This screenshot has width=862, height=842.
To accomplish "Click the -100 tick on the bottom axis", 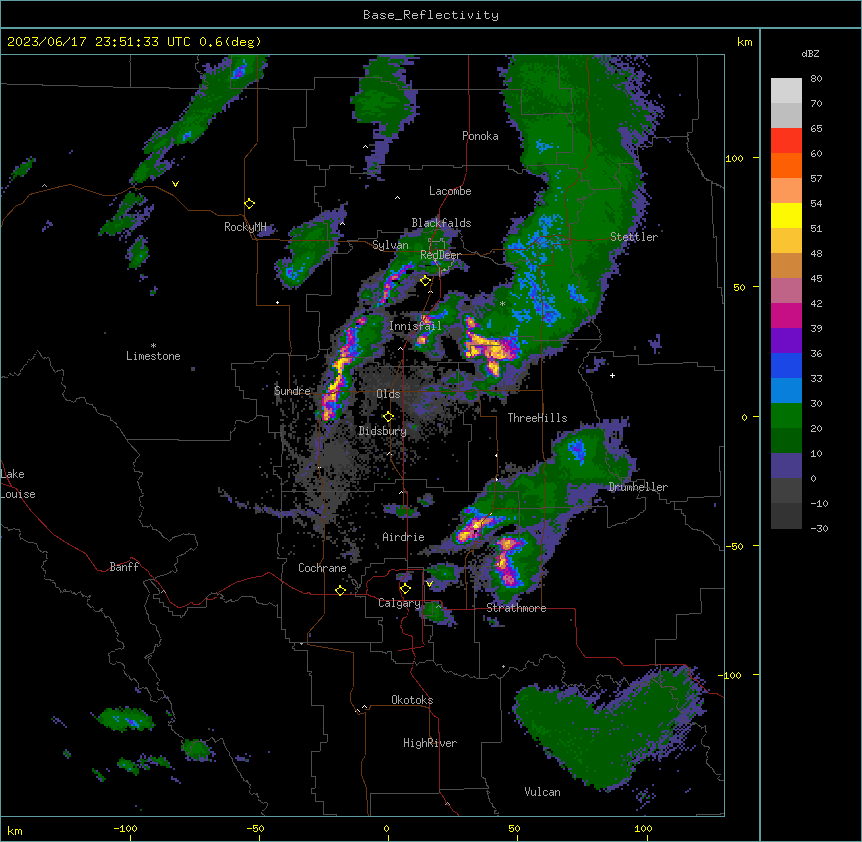I will 126,828.
